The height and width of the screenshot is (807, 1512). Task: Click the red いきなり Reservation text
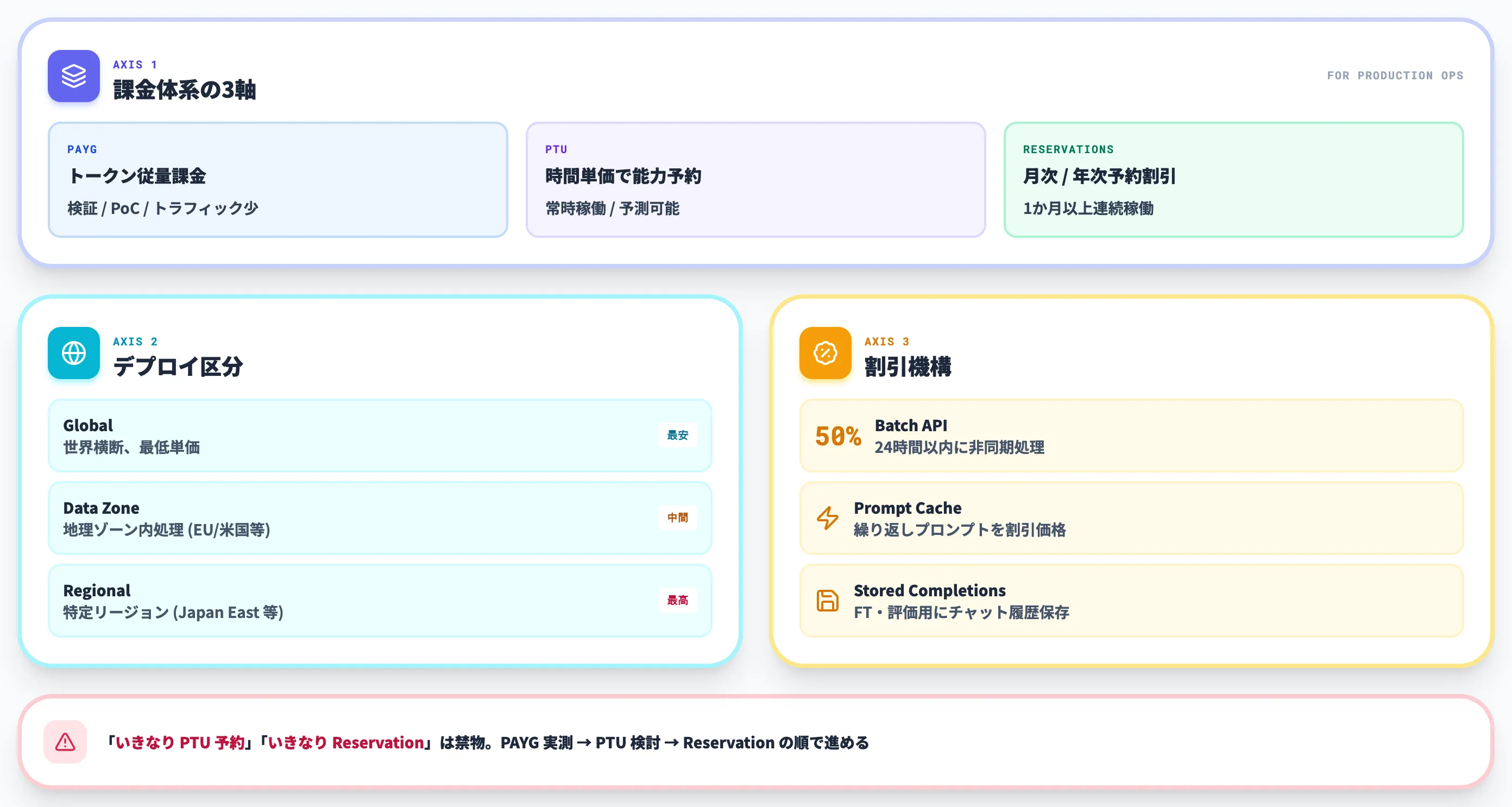(346, 742)
